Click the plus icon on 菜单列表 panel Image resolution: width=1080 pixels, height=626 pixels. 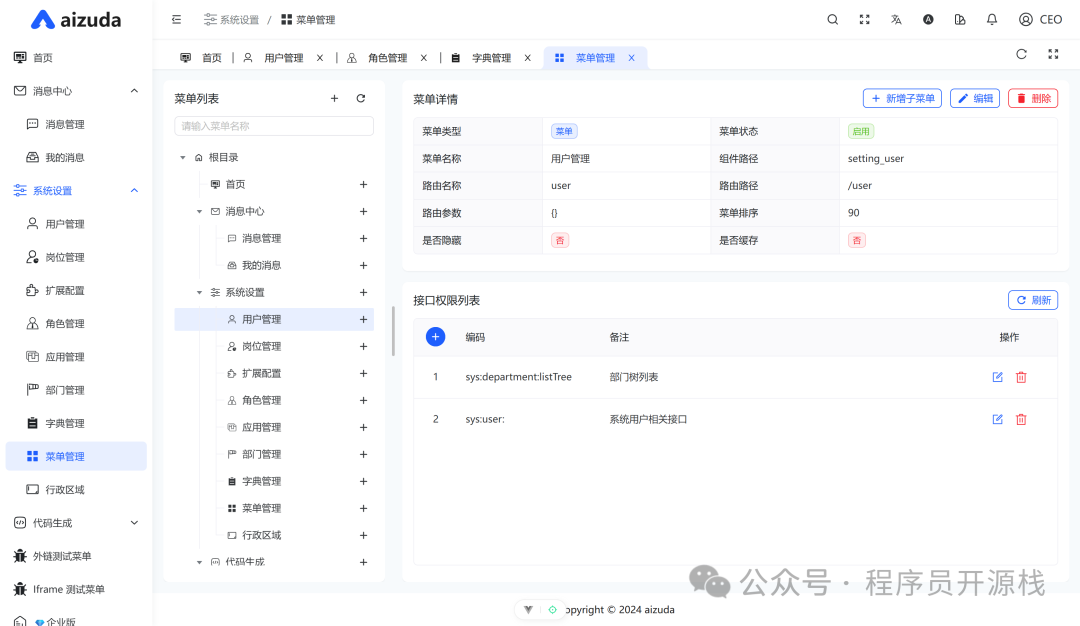(334, 98)
